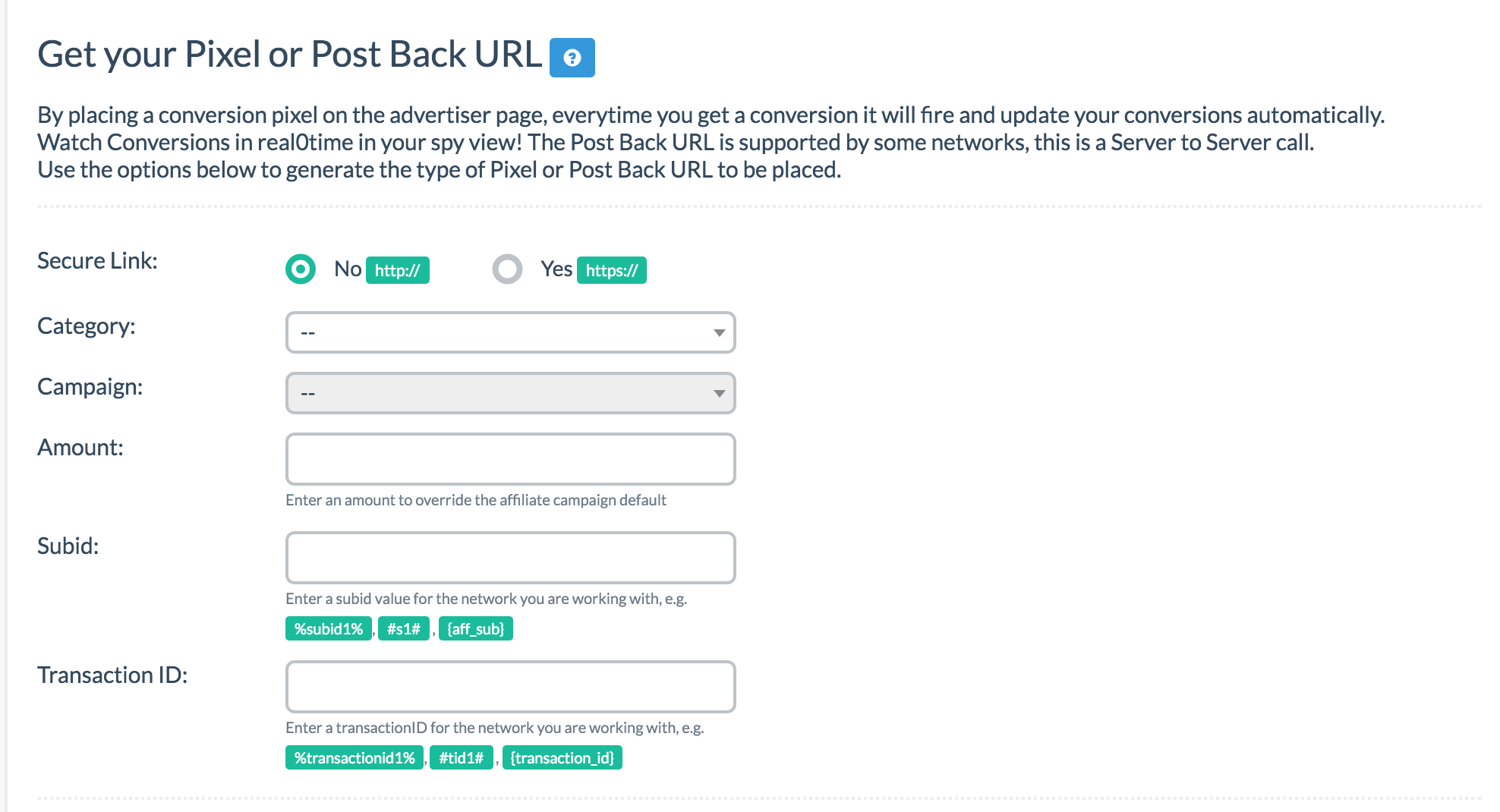This screenshot has width=1500, height=812.
Task: Focus the Subid input field
Action: 510,558
